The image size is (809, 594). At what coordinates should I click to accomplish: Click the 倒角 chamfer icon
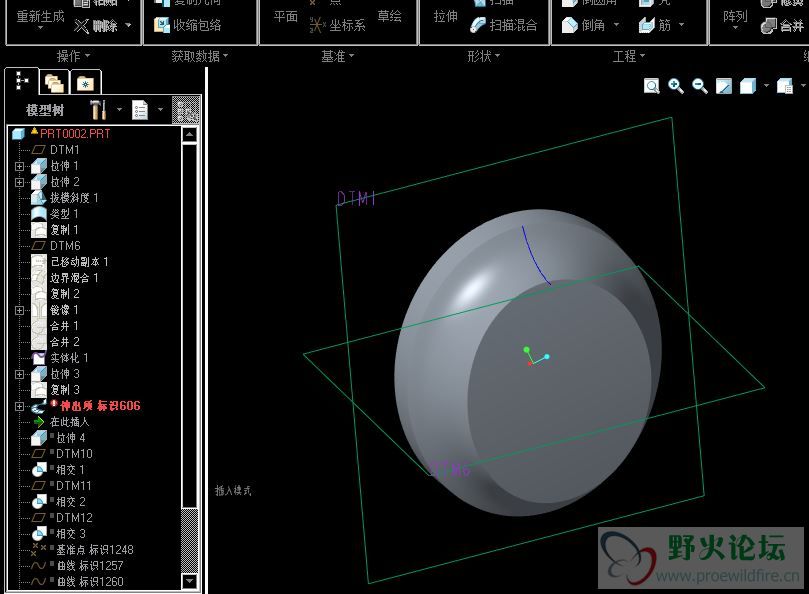[570, 25]
